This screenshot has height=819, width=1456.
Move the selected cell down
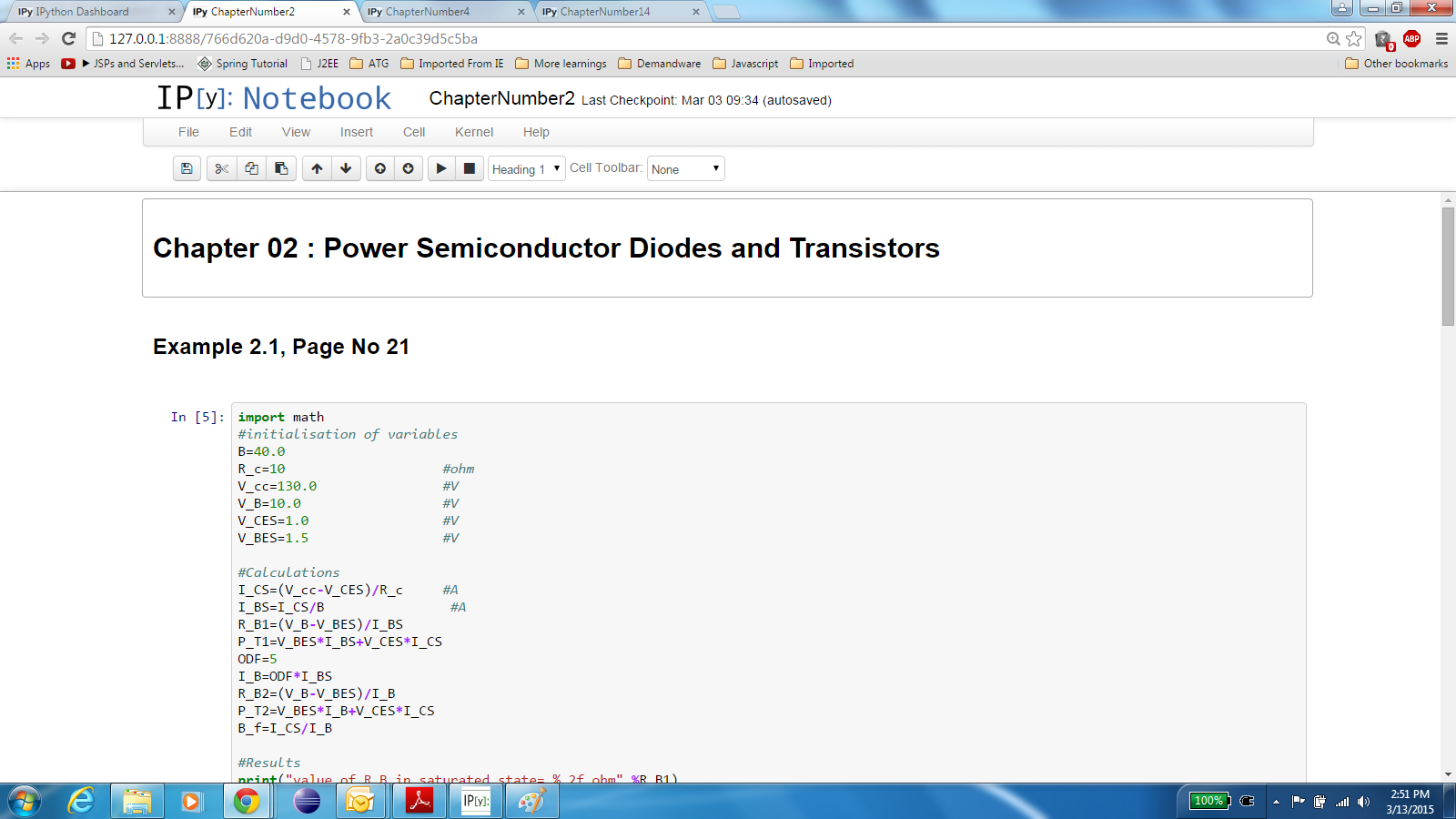[x=346, y=168]
